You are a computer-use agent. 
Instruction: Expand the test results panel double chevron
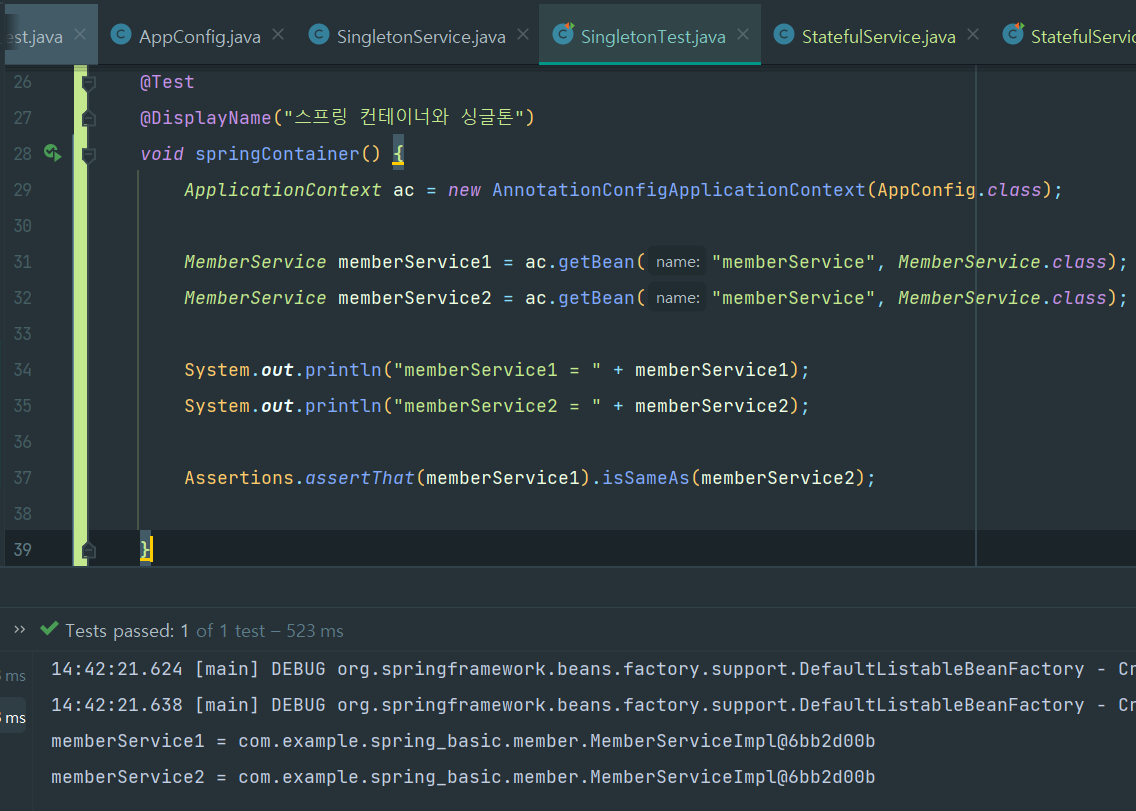[x=20, y=629]
